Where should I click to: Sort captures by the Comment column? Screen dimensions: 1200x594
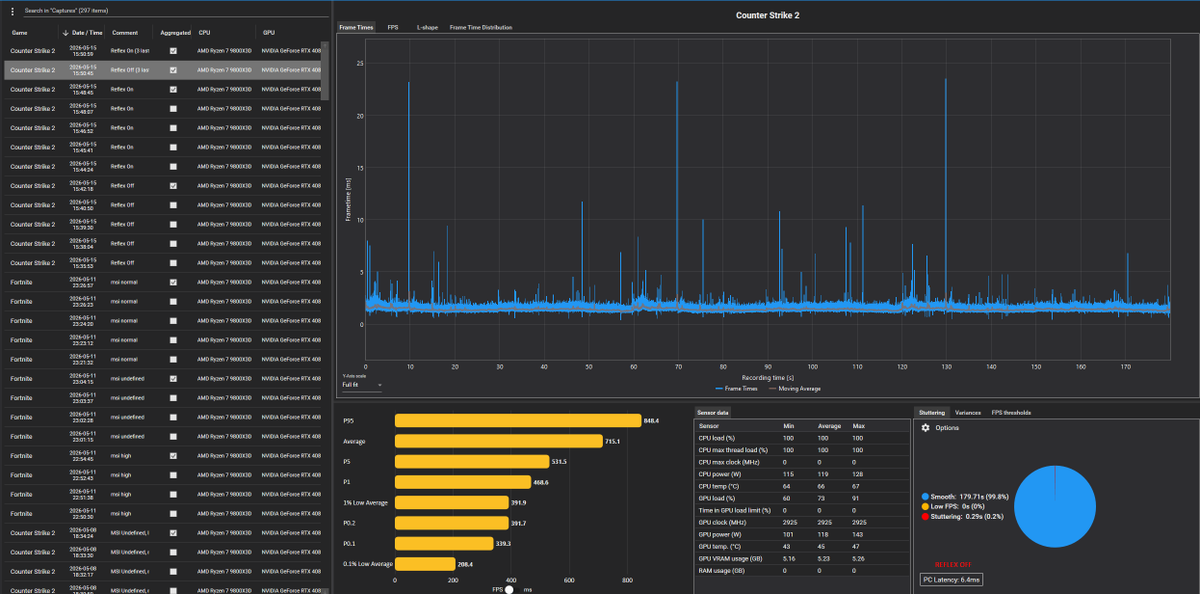(125, 33)
